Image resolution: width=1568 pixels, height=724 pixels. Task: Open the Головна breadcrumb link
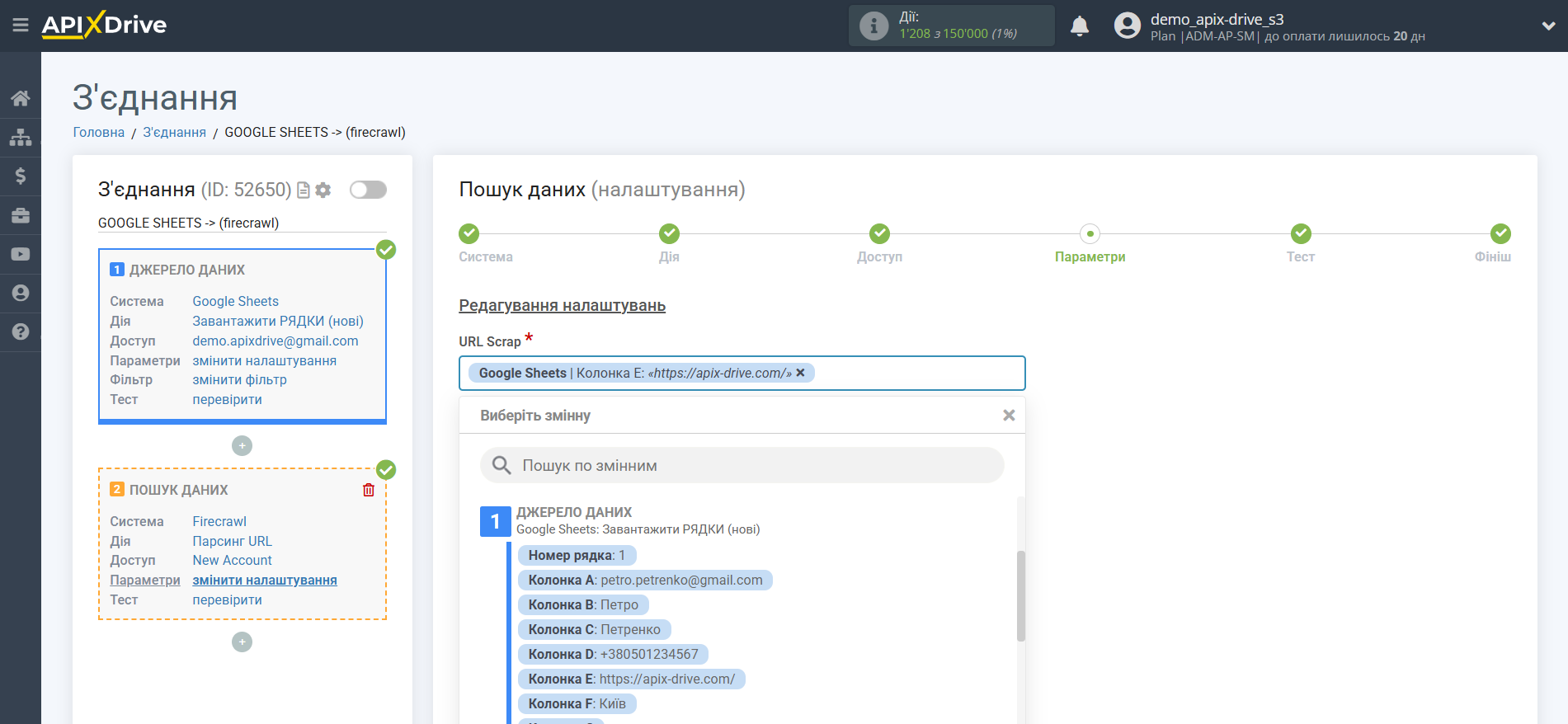[x=99, y=132]
